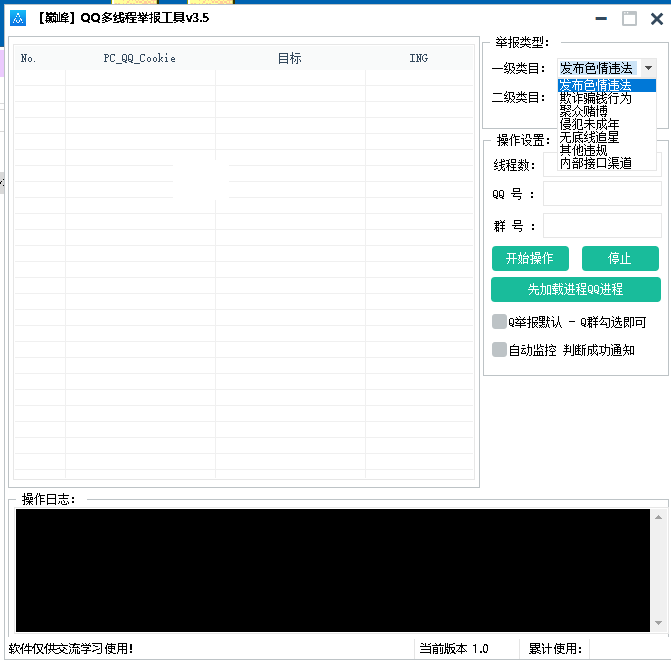This screenshot has width=671, height=667.
Task: Click the PC_QQ_Cookie column header
Action: (140, 58)
